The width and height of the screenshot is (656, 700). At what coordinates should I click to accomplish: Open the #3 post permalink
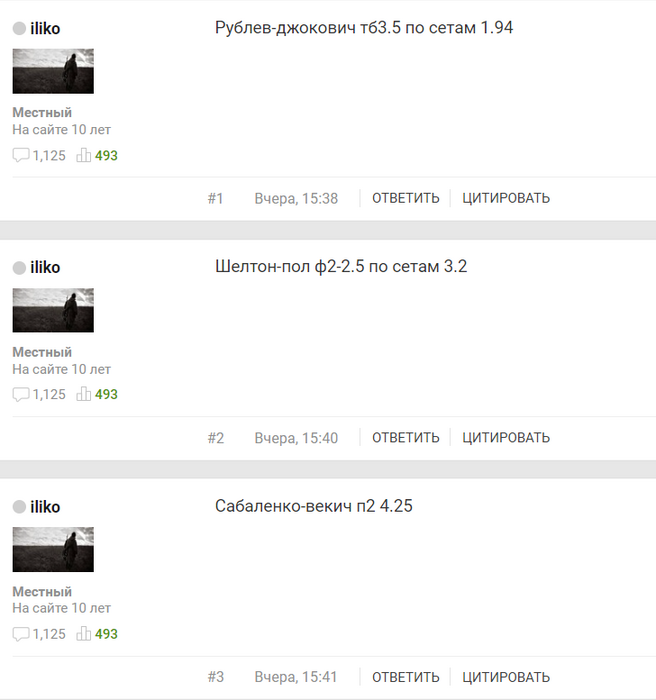point(216,677)
